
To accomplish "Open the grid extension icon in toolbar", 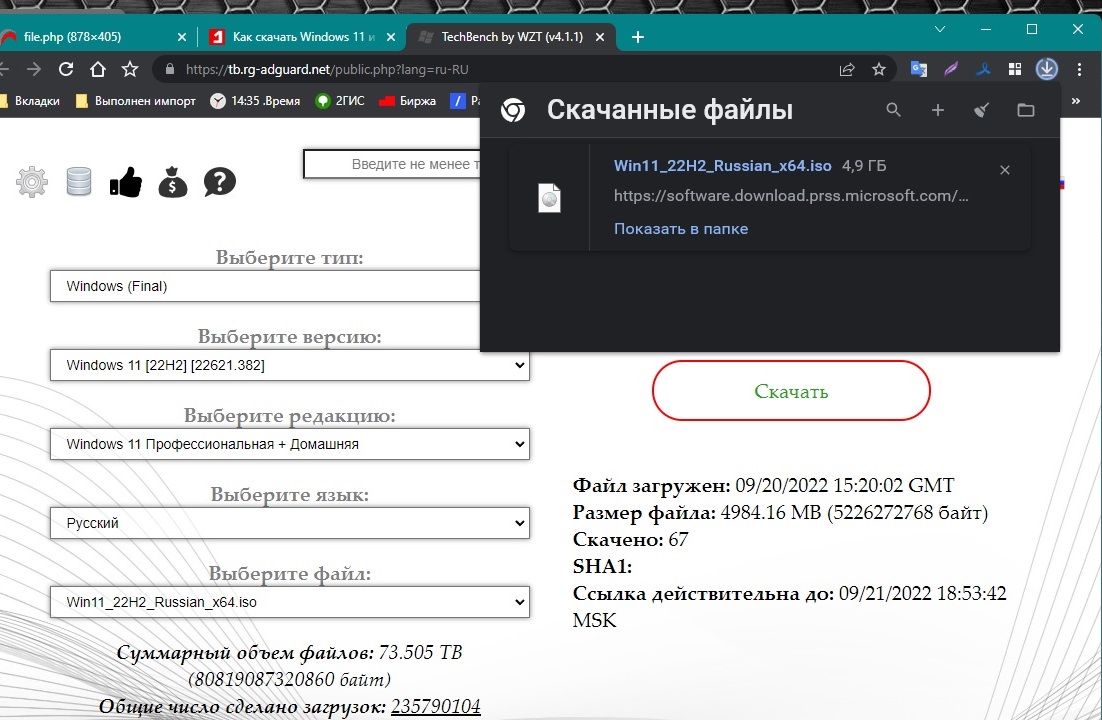I will pyautogui.click(x=1015, y=69).
